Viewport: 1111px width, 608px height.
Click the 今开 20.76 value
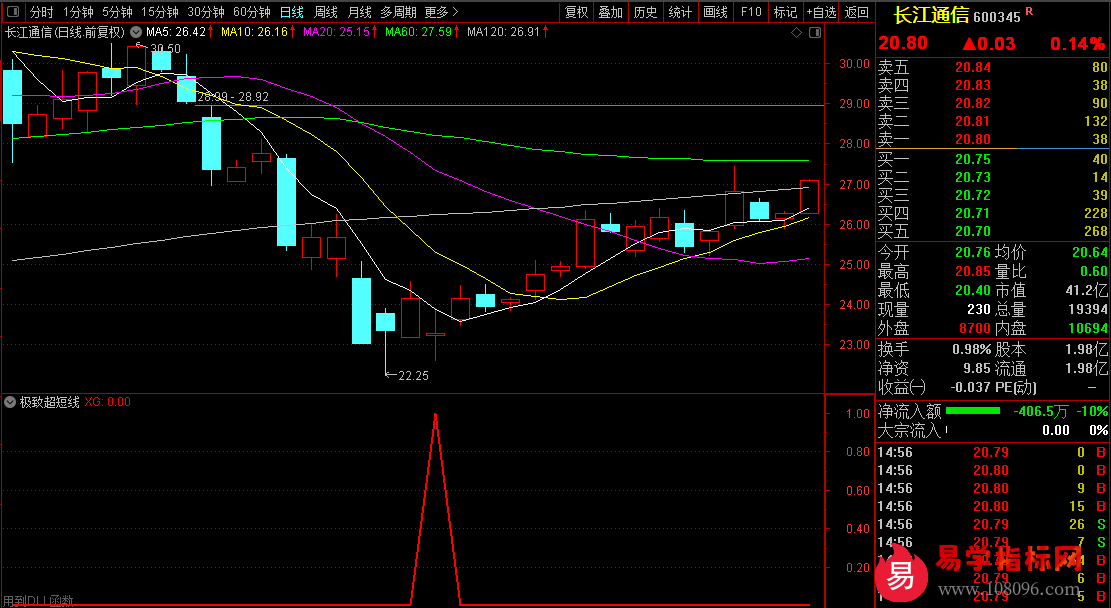click(x=973, y=252)
